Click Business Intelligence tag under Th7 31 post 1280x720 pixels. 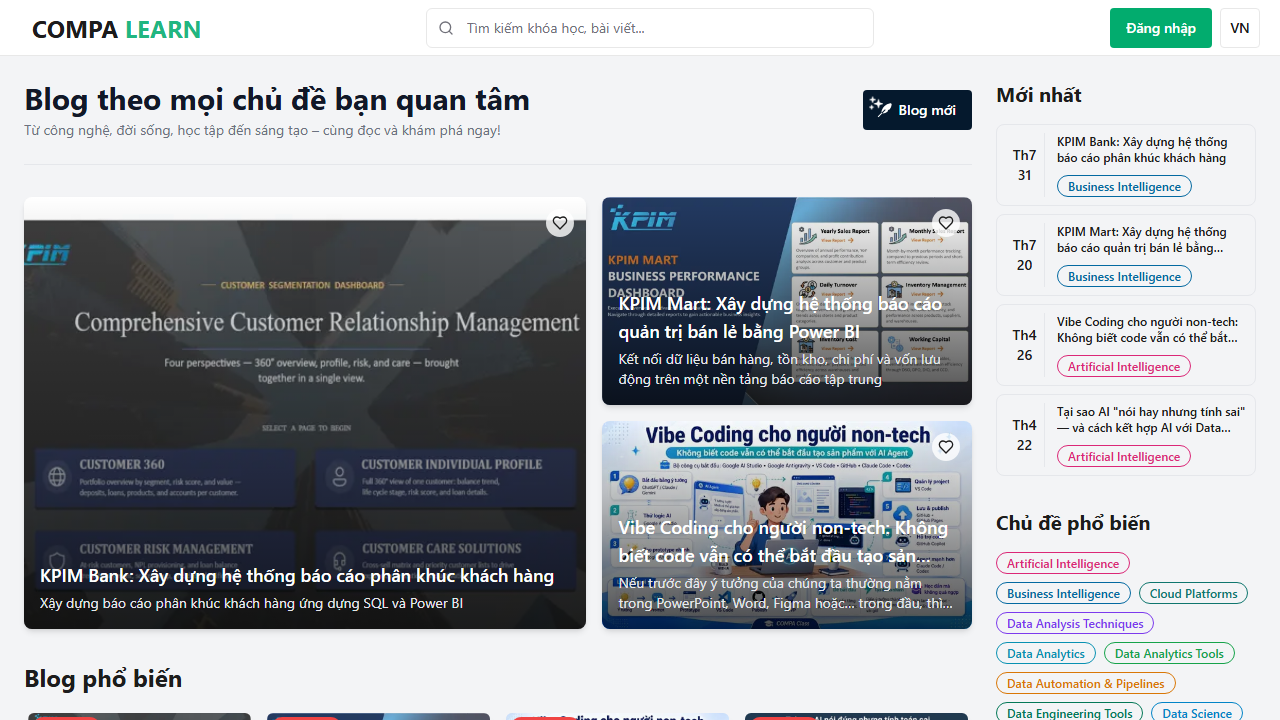pyautogui.click(x=1124, y=187)
